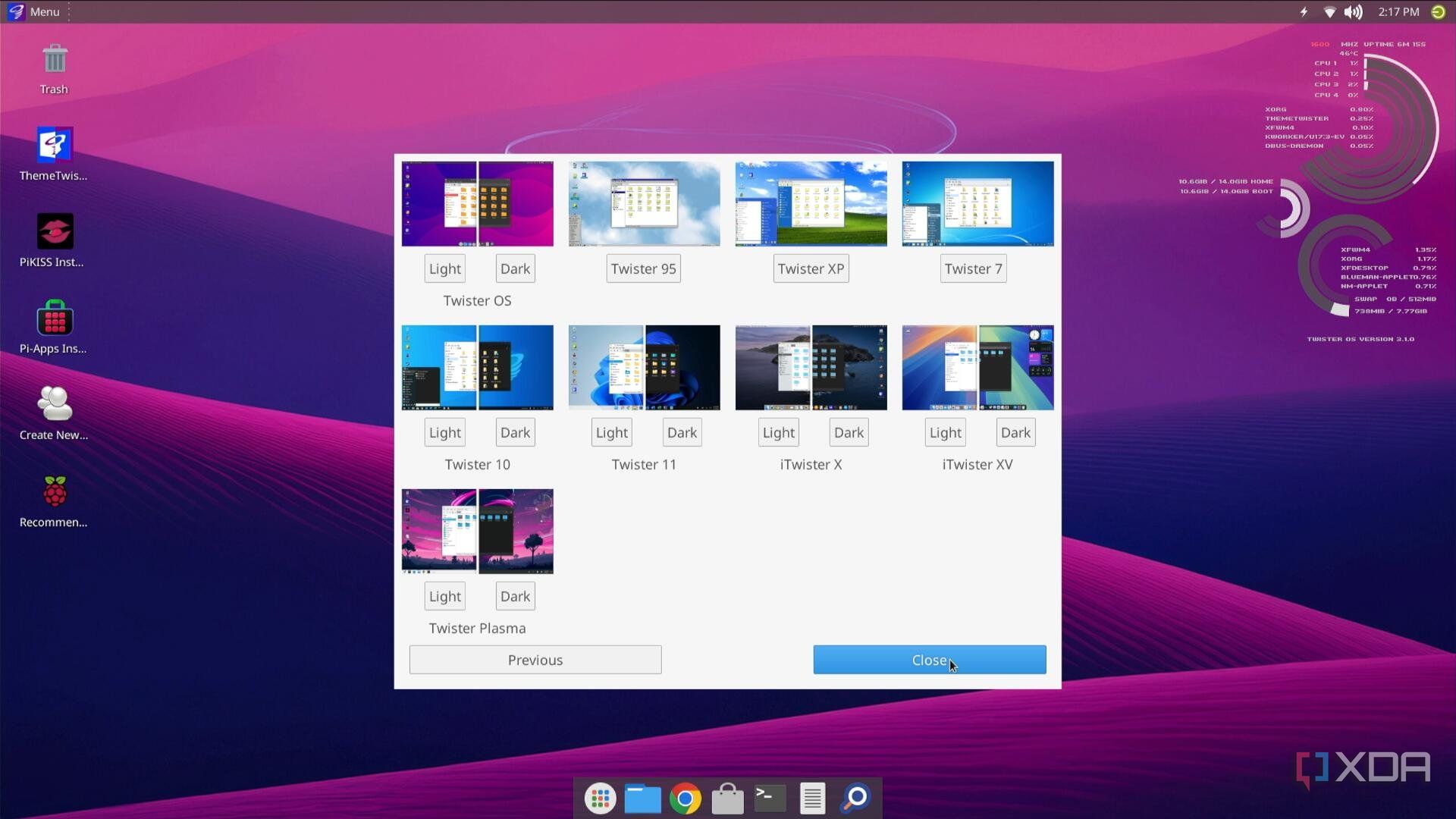The width and height of the screenshot is (1456, 819).
Task: Select Dark variant for Twister 10
Action: (x=514, y=431)
